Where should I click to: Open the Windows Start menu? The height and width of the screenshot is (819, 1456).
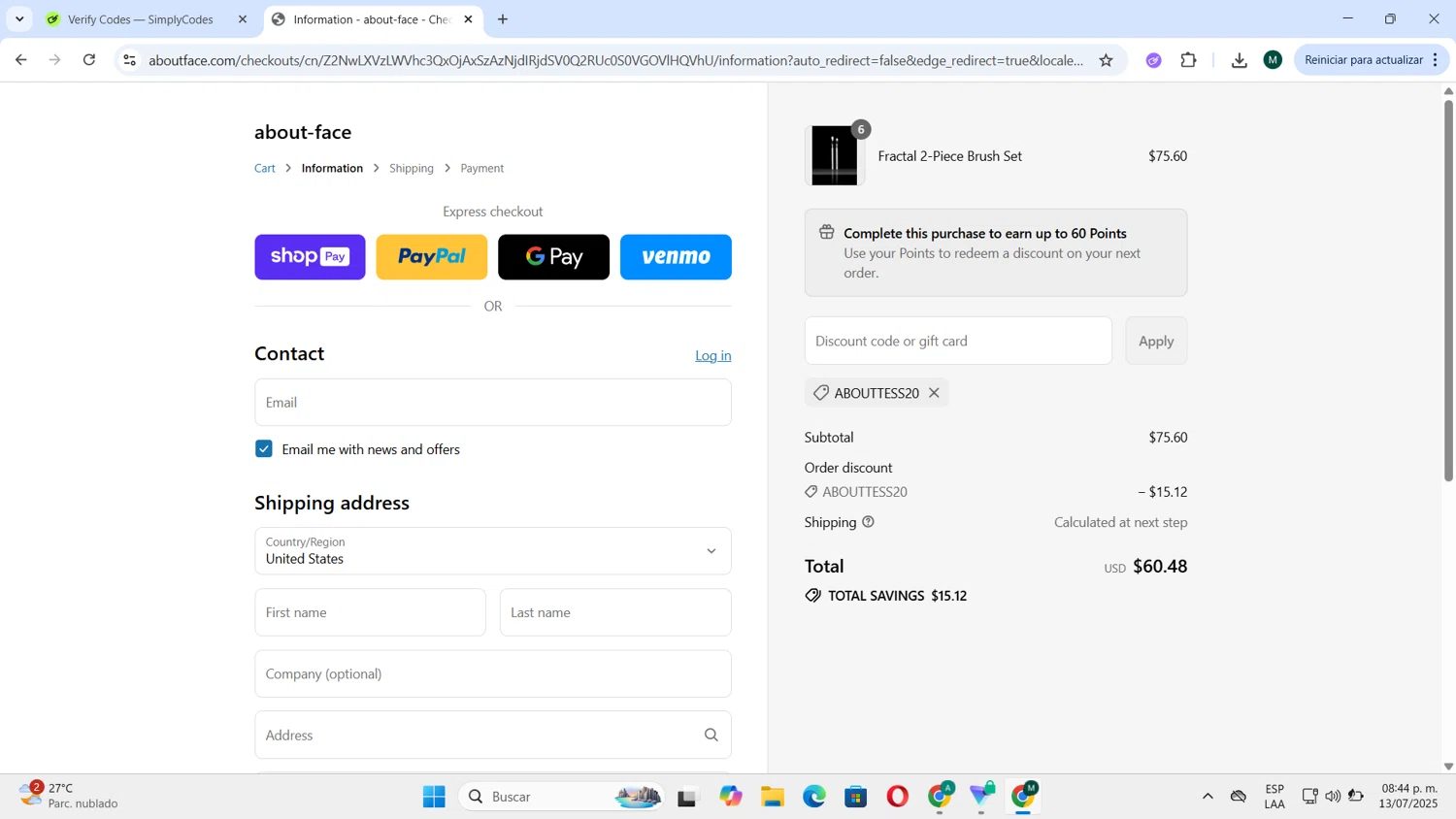coord(434,797)
